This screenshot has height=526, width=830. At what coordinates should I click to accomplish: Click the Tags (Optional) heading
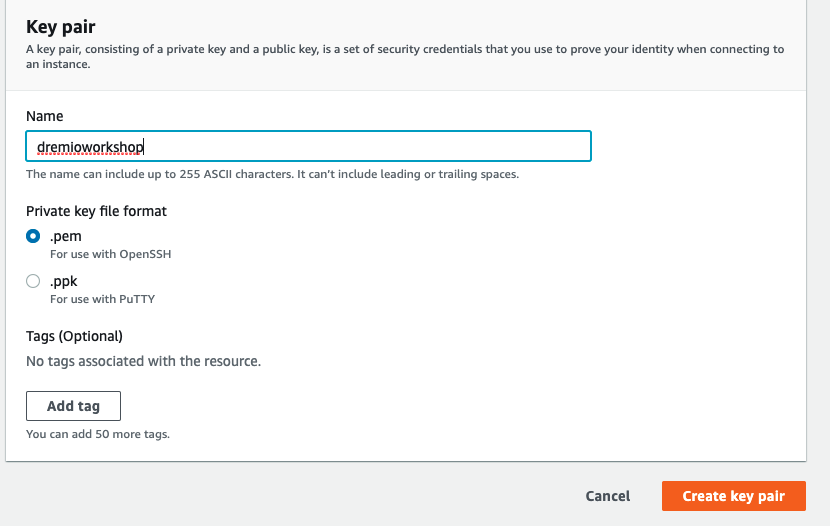[74, 336]
